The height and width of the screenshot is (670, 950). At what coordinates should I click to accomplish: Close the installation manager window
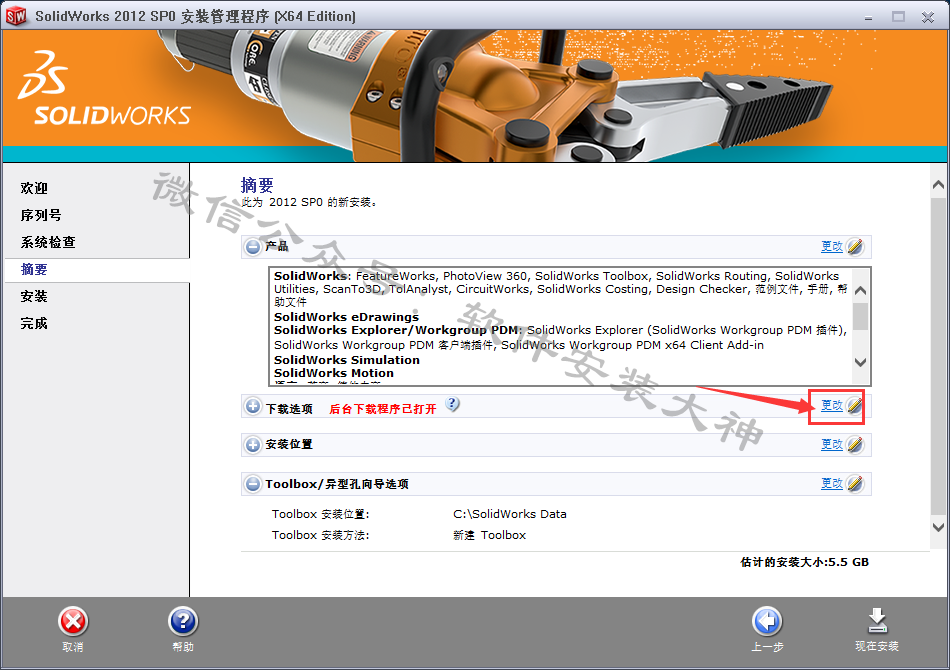(x=928, y=17)
